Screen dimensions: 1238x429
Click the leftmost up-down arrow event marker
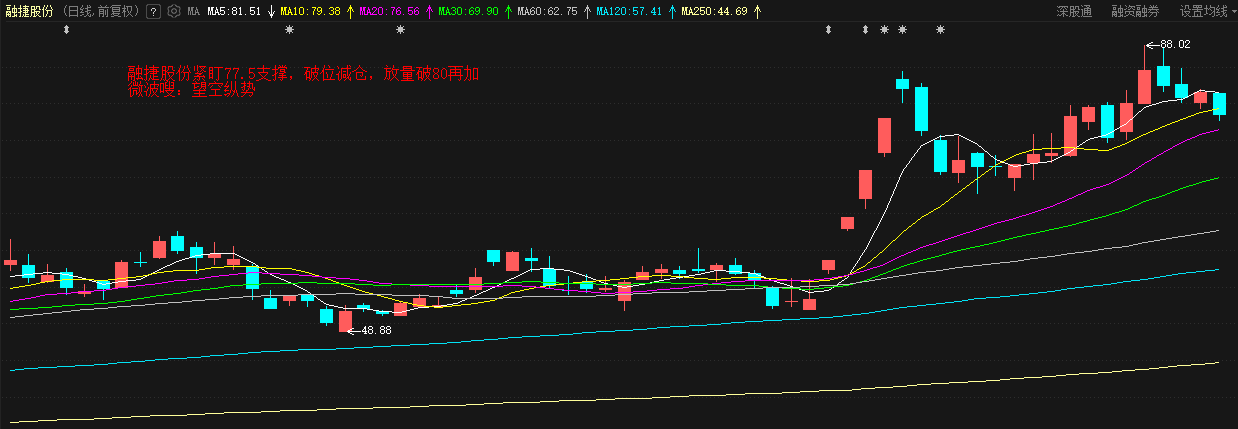point(67,30)
